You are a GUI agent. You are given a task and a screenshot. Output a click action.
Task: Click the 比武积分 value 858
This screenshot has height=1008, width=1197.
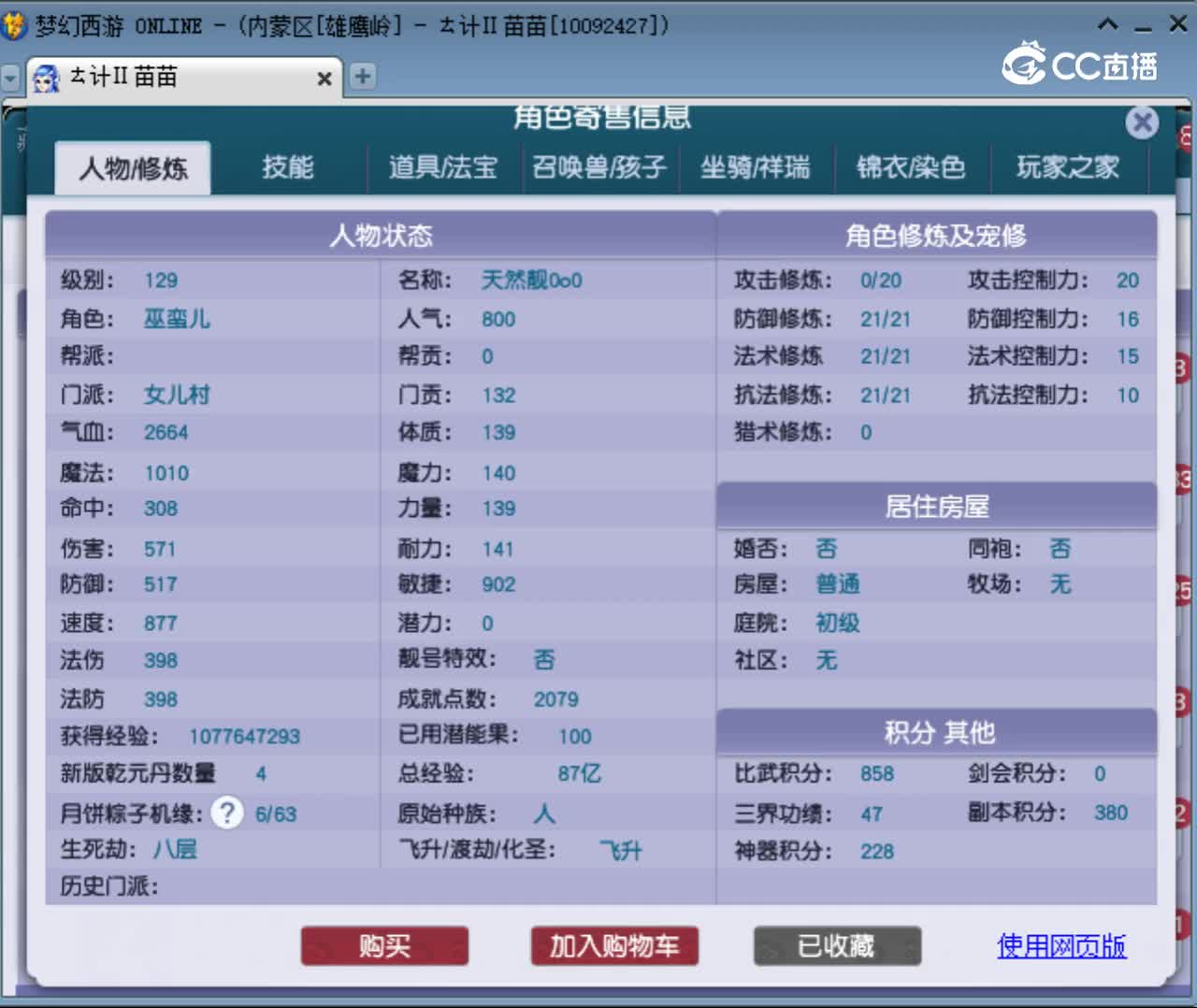pos(877,774)
